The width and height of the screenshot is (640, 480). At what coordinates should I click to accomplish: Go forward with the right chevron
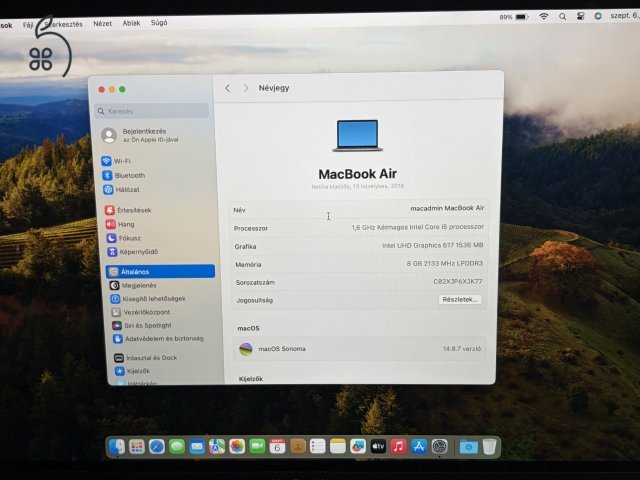click(246, 88)
